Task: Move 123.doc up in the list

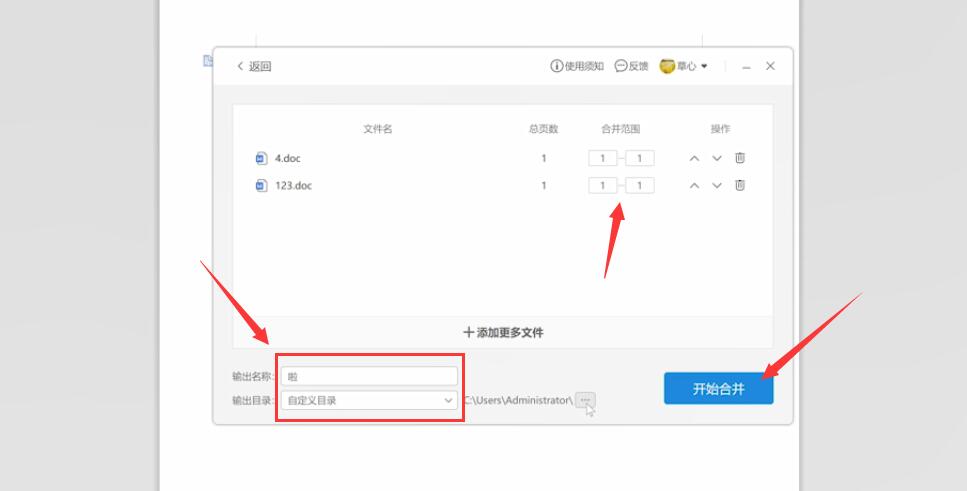Action: 694,186
